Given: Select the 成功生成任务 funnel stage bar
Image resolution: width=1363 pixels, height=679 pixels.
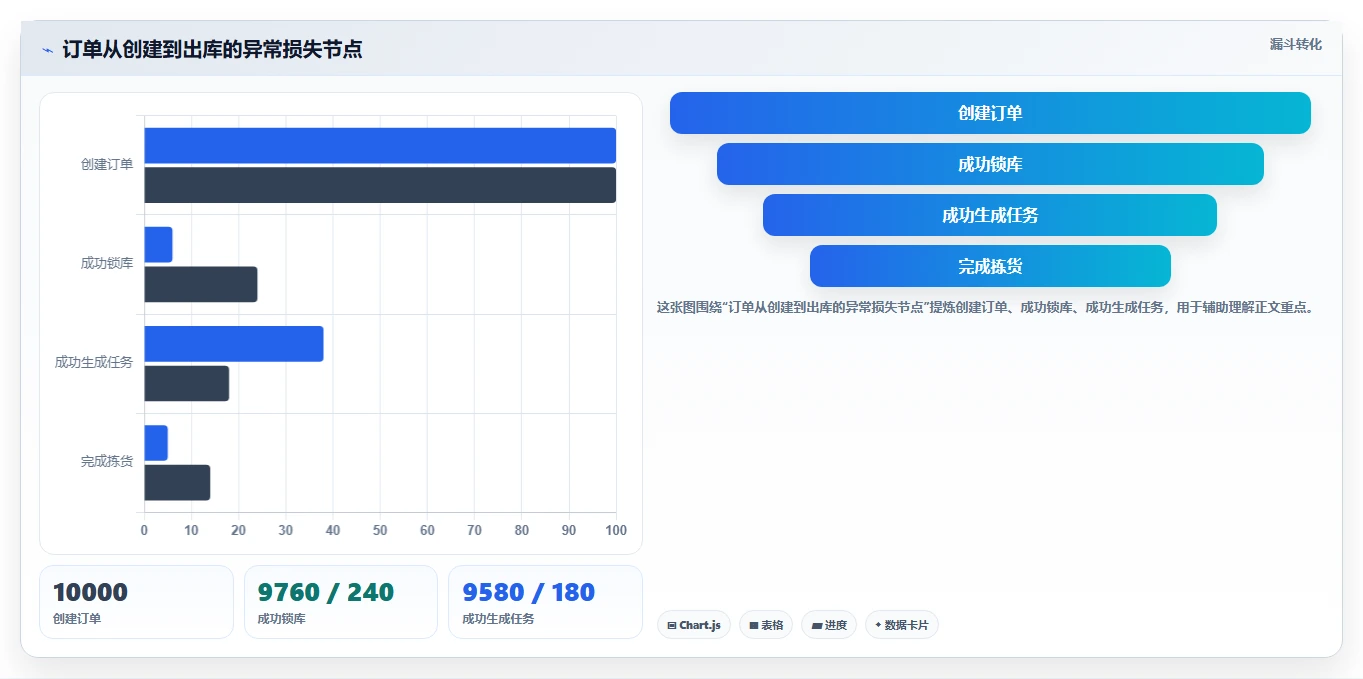Looking at the screenshot, I should (990, 215).
